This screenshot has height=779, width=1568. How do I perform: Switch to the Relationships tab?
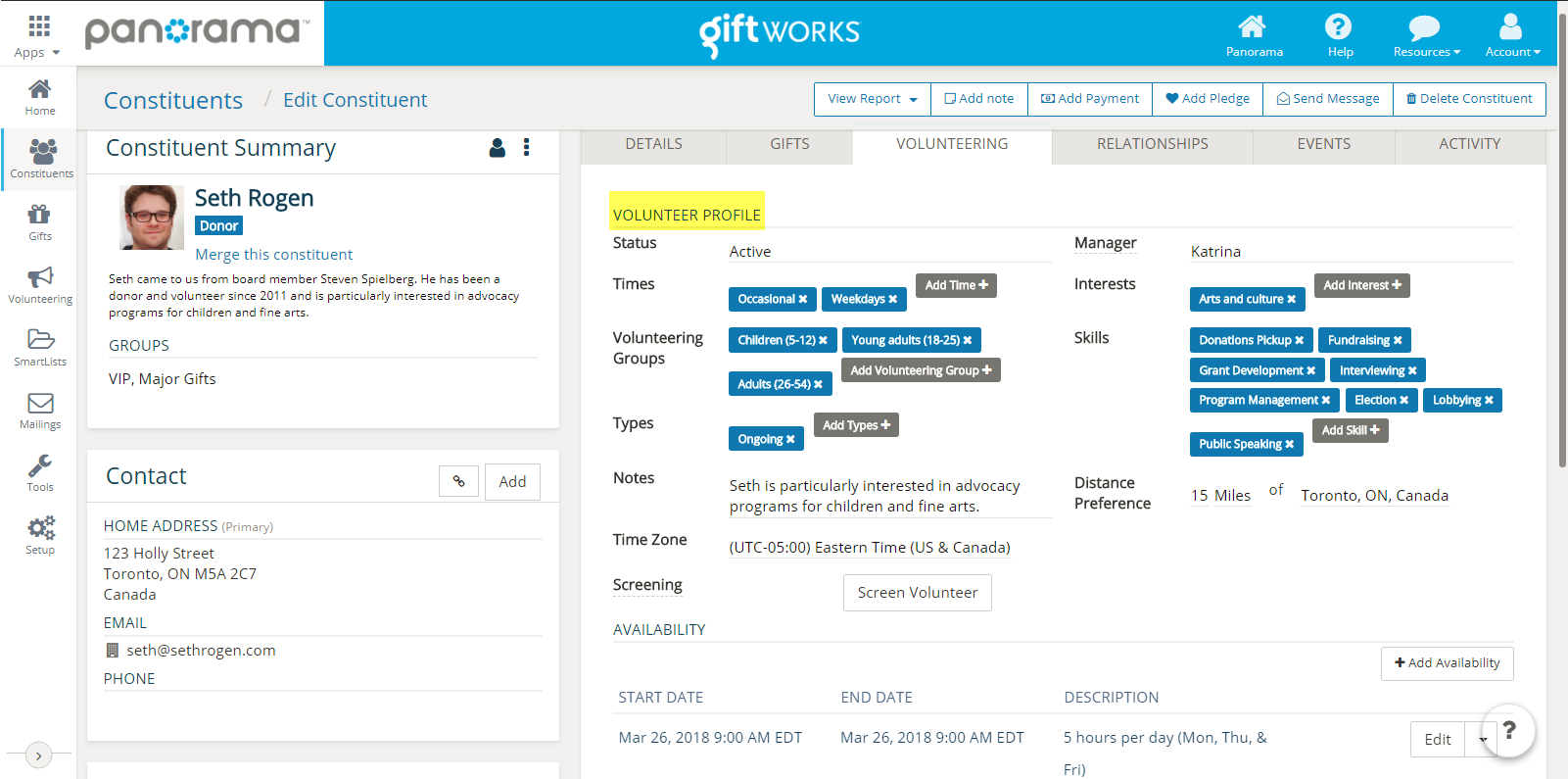click(x=1152, y=144)
